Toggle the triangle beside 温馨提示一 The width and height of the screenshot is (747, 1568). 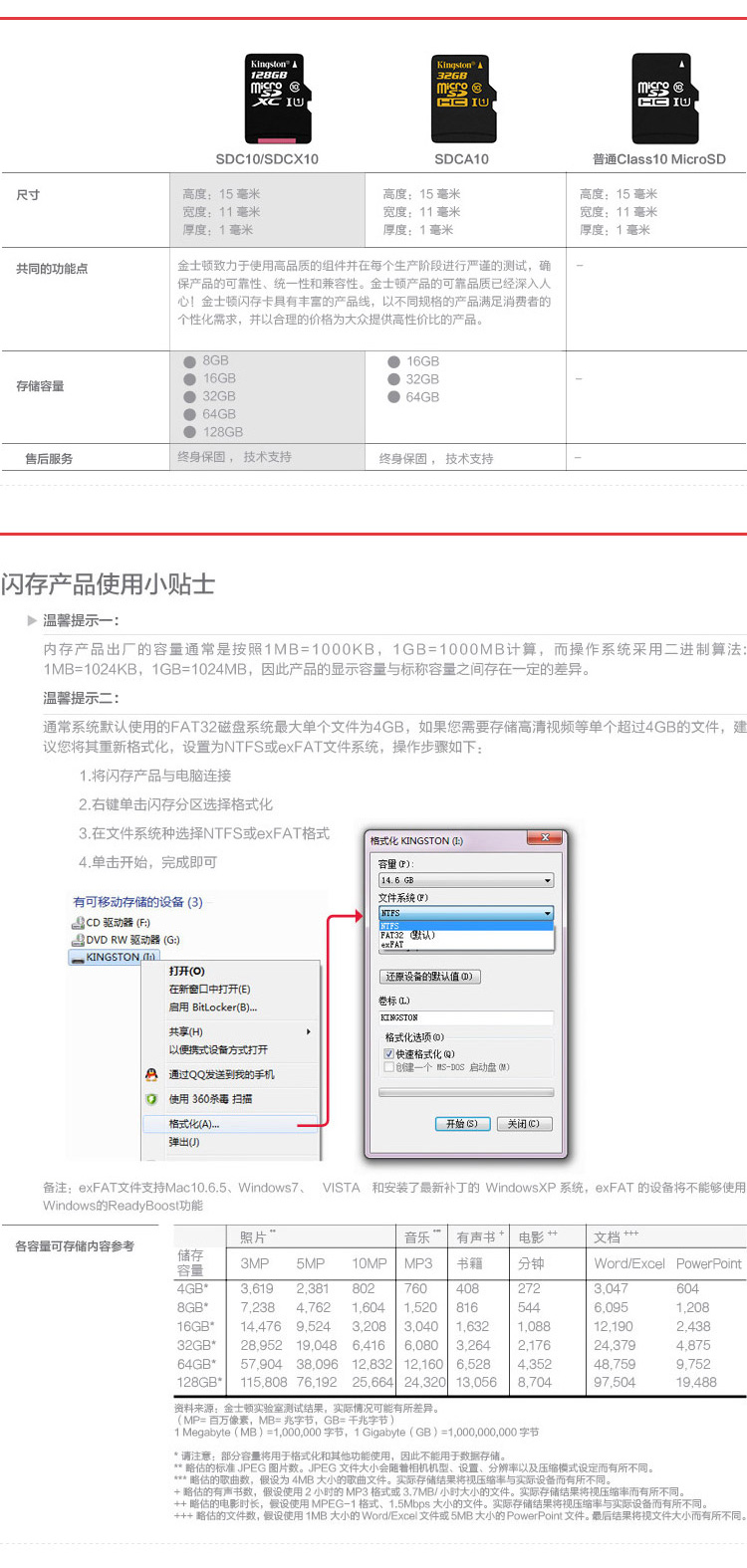pos(32,620)
